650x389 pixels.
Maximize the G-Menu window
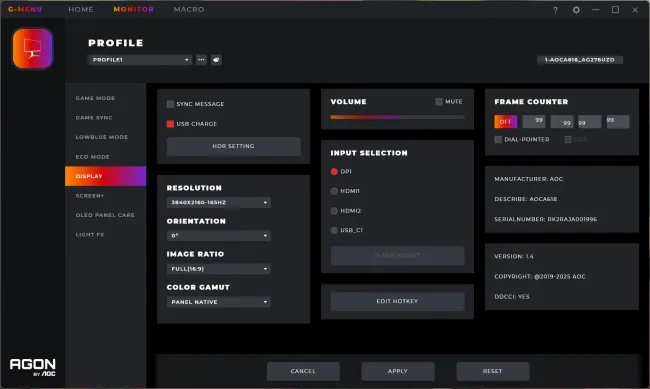click(616, 10)
